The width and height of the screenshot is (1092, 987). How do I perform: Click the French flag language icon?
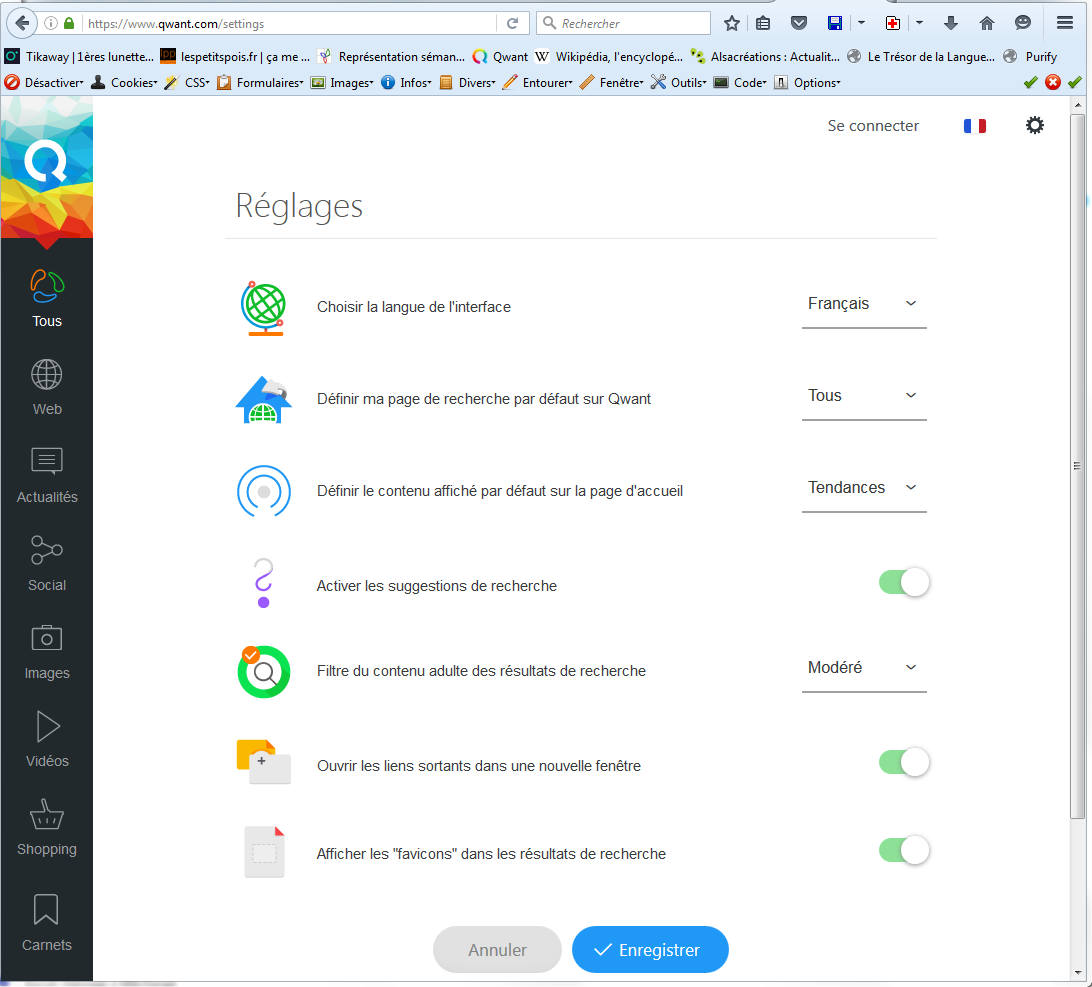click(x=974, y=126)
